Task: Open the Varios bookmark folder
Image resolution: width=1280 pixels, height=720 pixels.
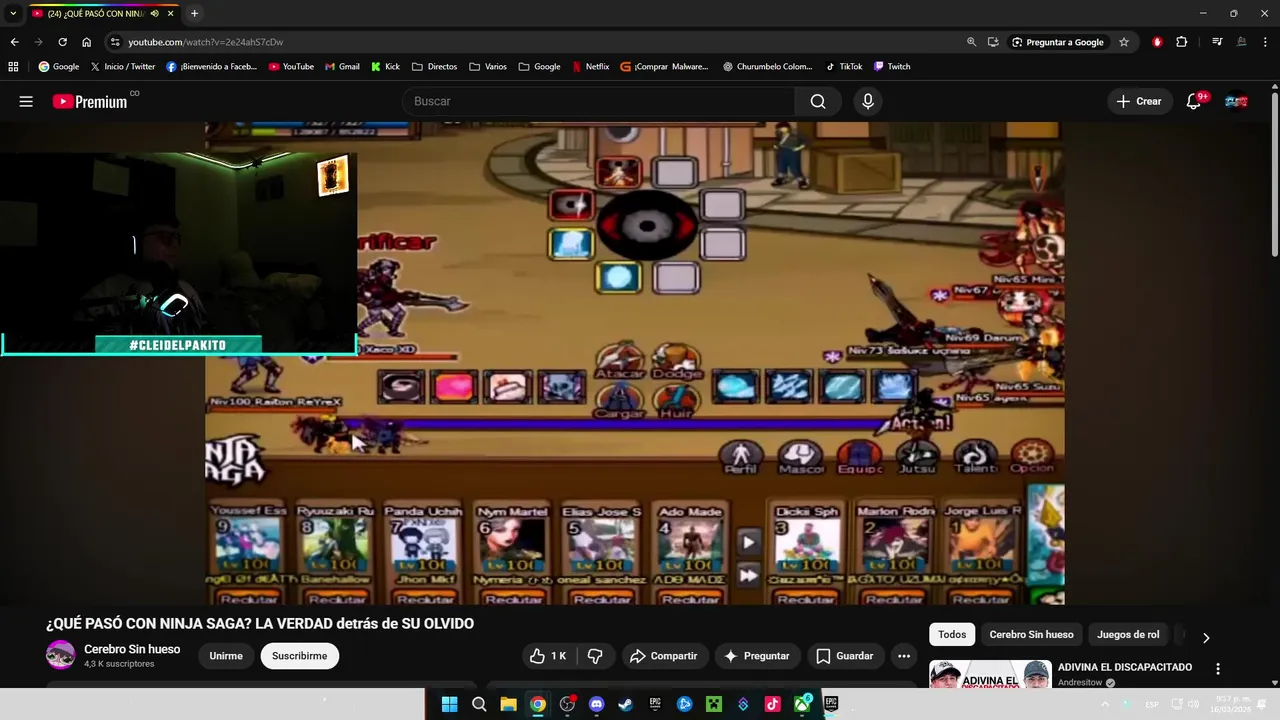Action: tap(488, 67)
